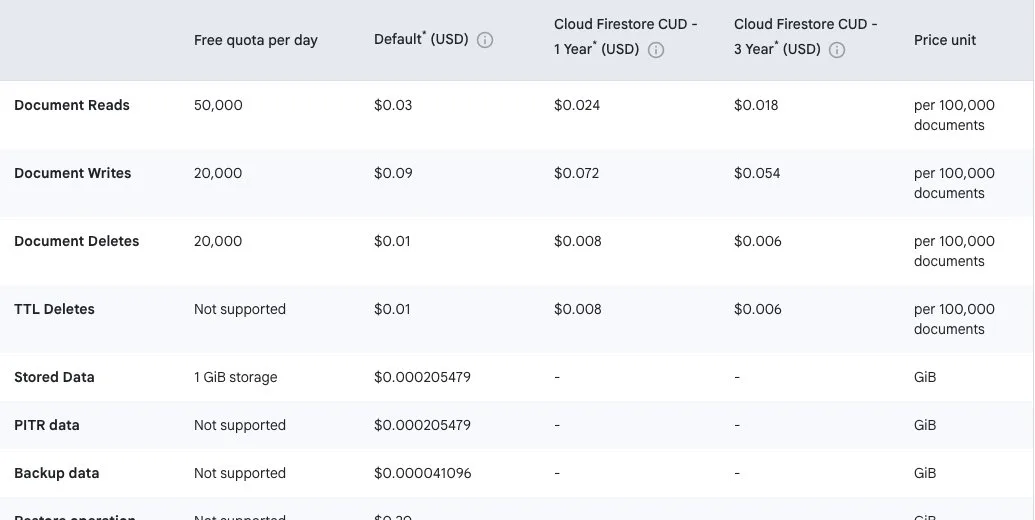The image size is (1035, 520).
Task: Click info icon beside Default (USD) header
Action: 484,40
